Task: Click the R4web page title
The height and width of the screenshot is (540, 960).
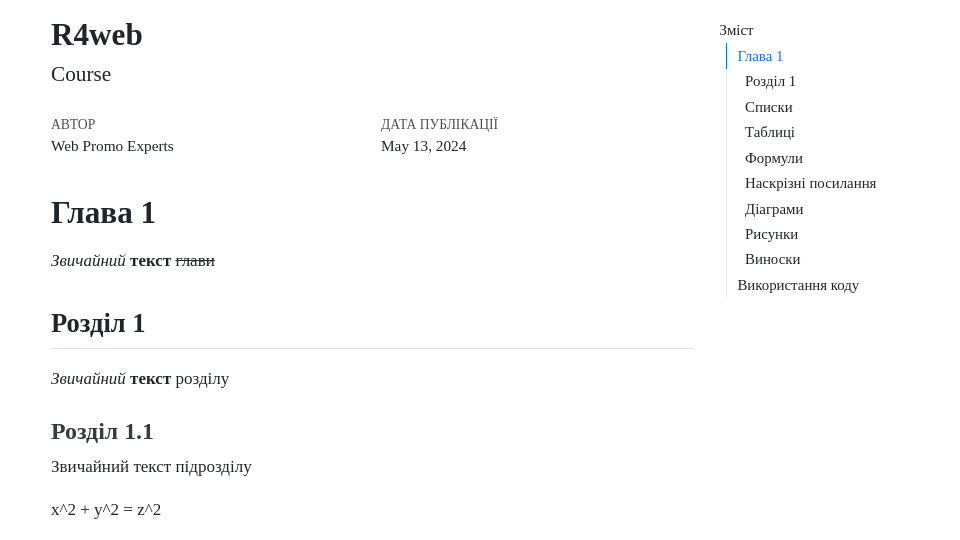Action: pos(97,35)
